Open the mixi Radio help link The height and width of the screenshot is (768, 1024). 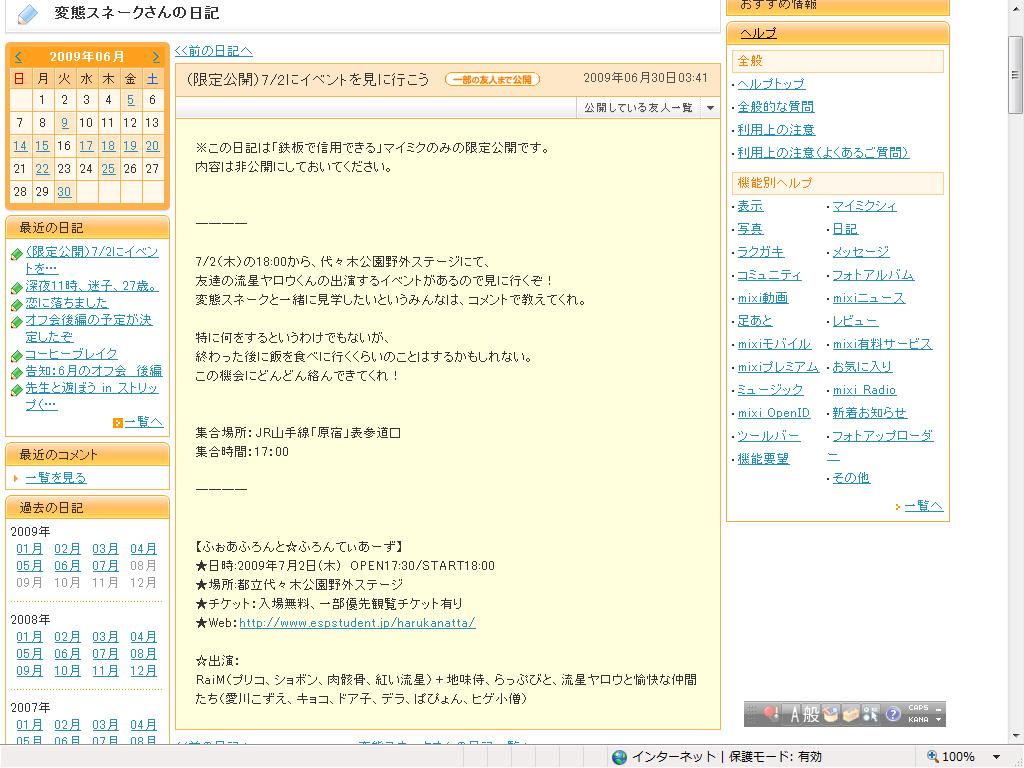pos(865,390)
